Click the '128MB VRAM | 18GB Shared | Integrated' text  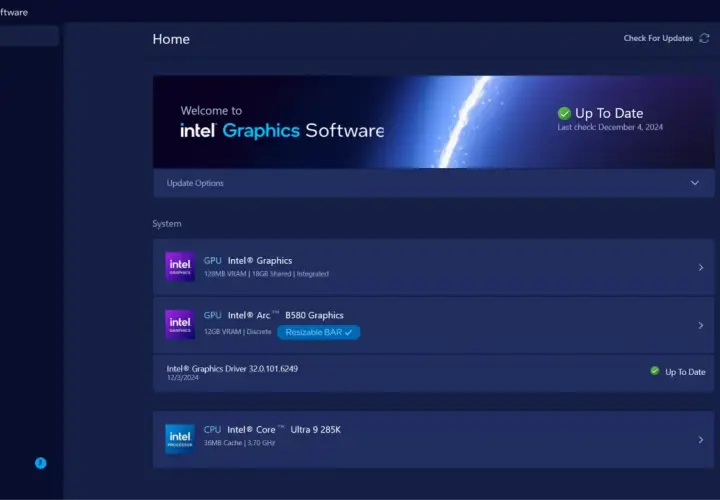coord(266,274)
